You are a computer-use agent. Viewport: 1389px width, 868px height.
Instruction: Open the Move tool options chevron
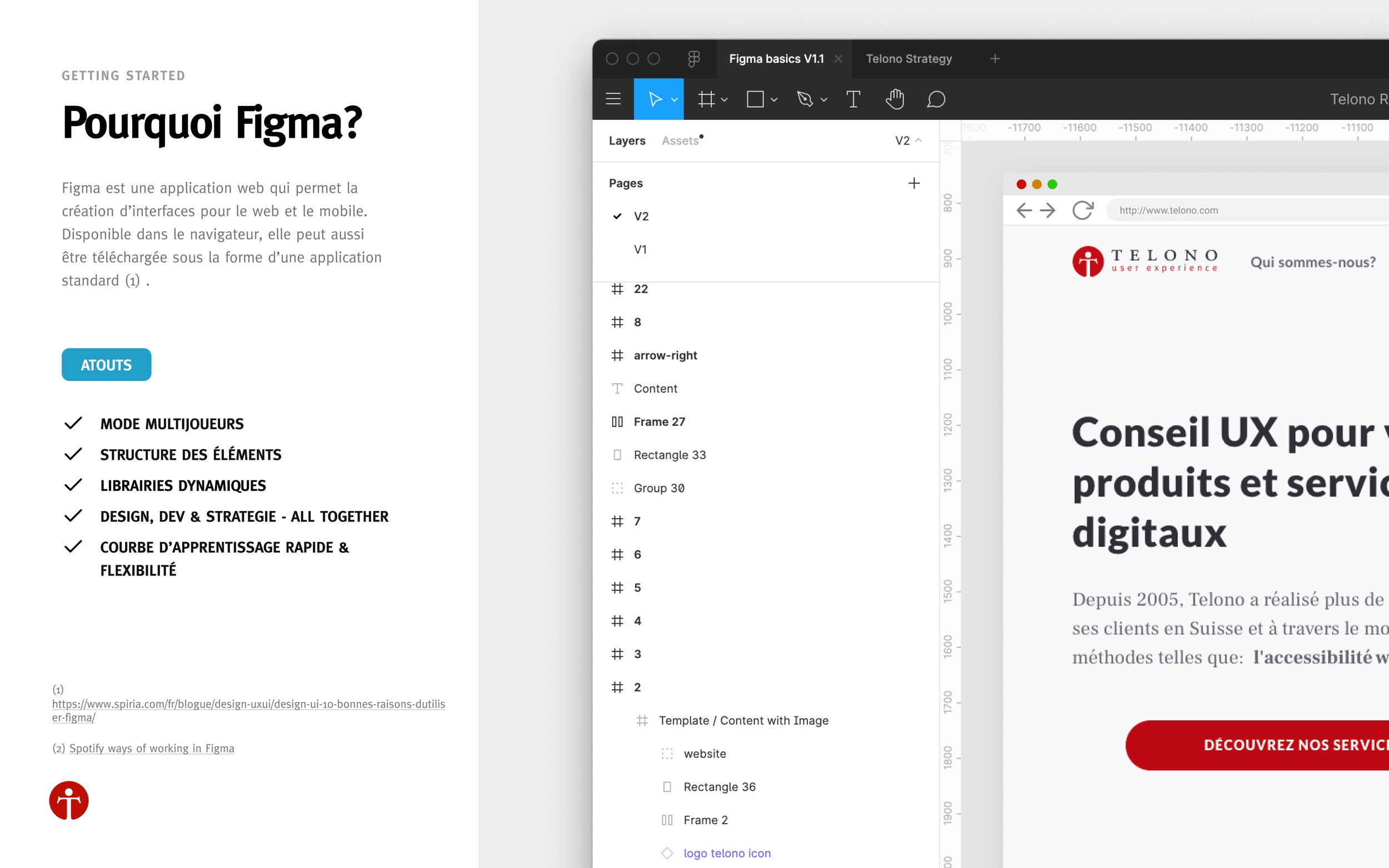[674, 100]
